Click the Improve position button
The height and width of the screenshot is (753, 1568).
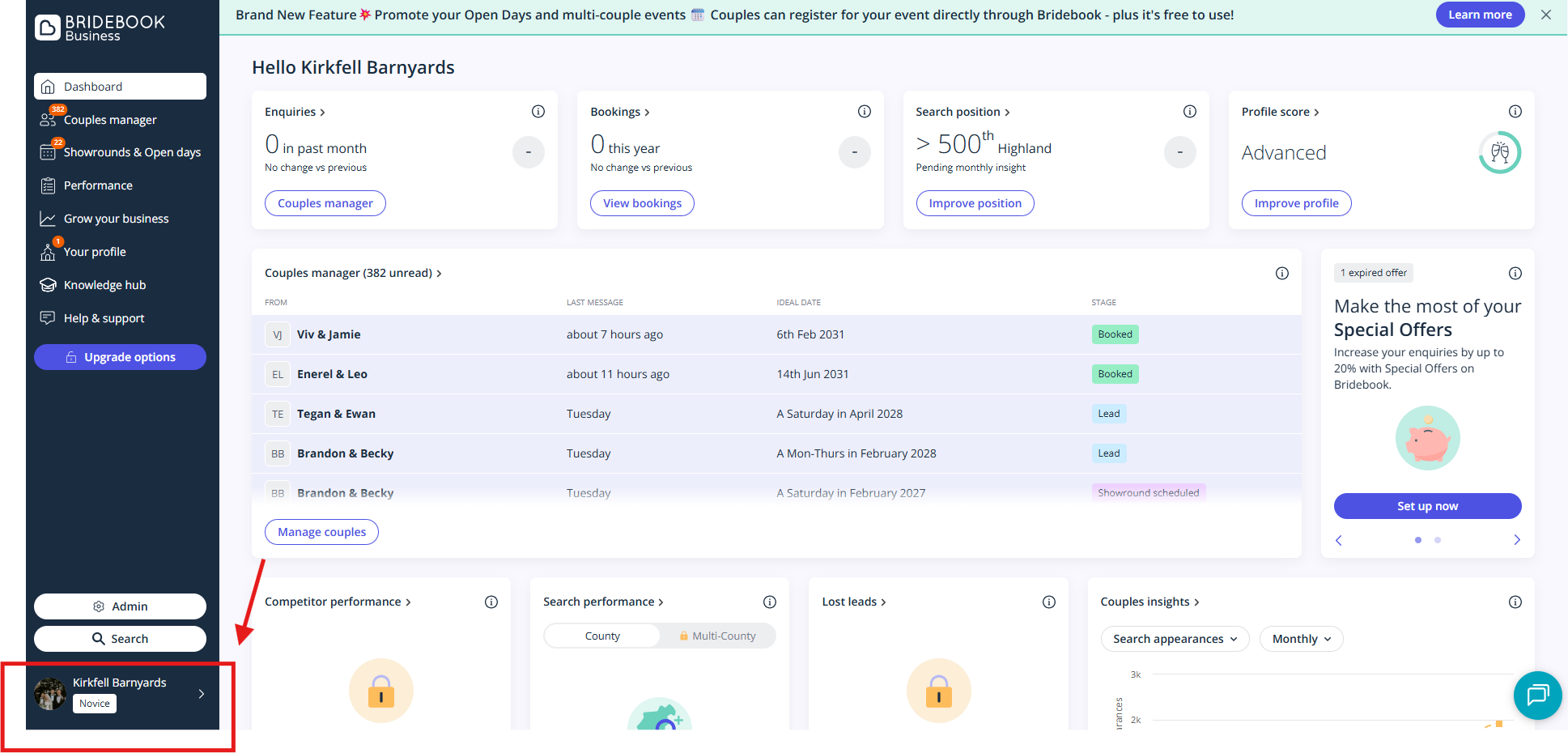click(x=975, y=203)
